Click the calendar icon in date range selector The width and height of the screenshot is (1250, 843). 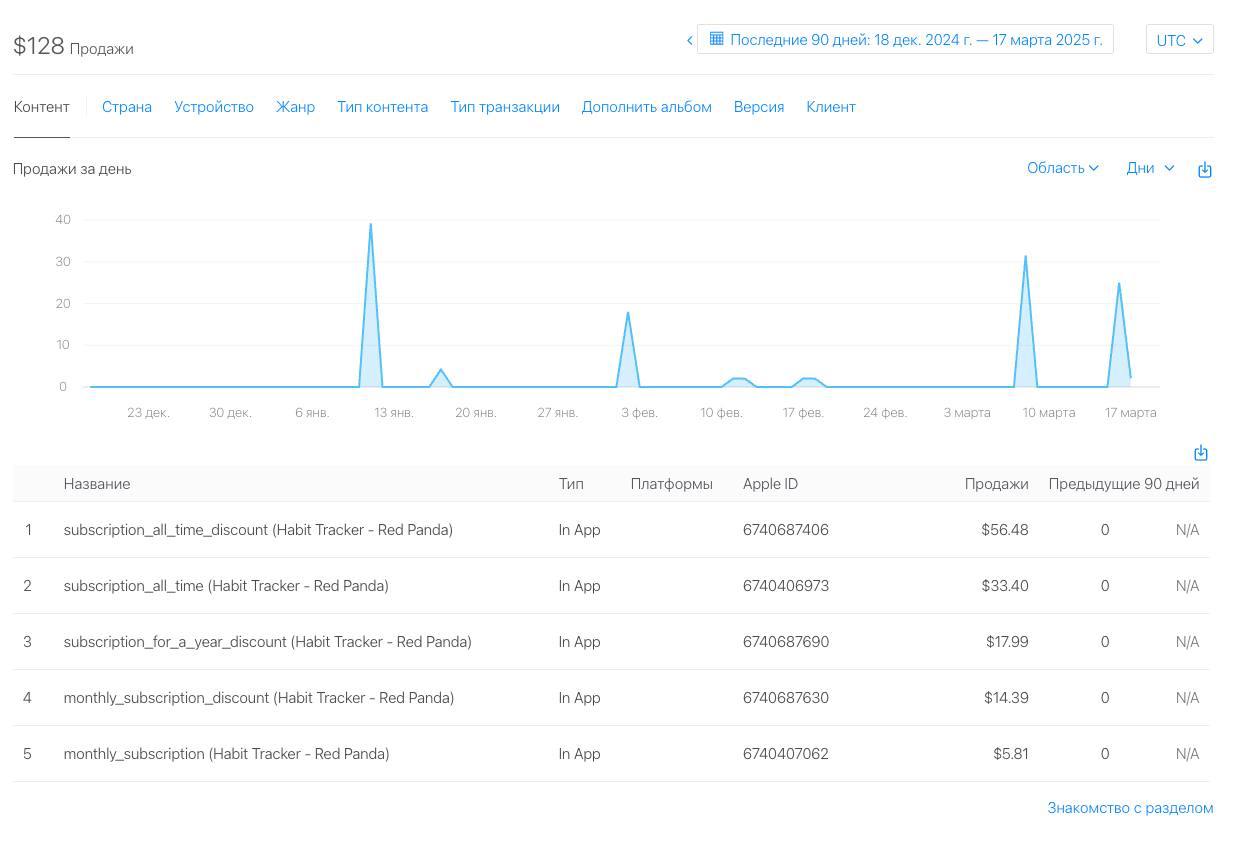[716, 39]
